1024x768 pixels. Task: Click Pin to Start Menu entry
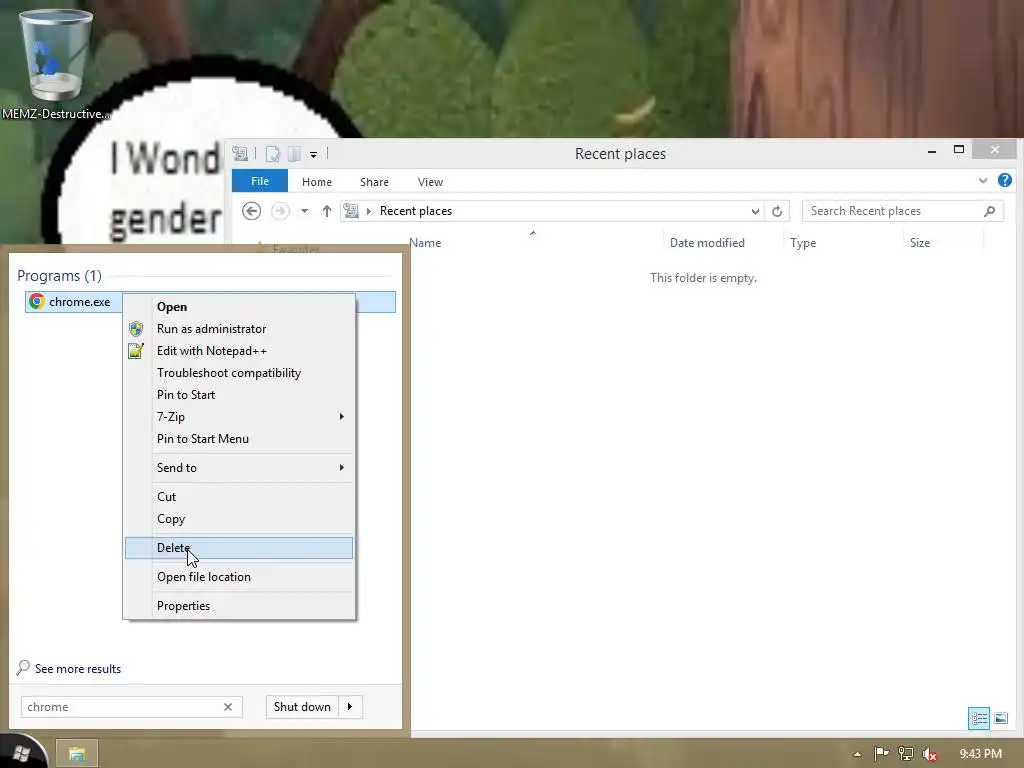[239, 439]
